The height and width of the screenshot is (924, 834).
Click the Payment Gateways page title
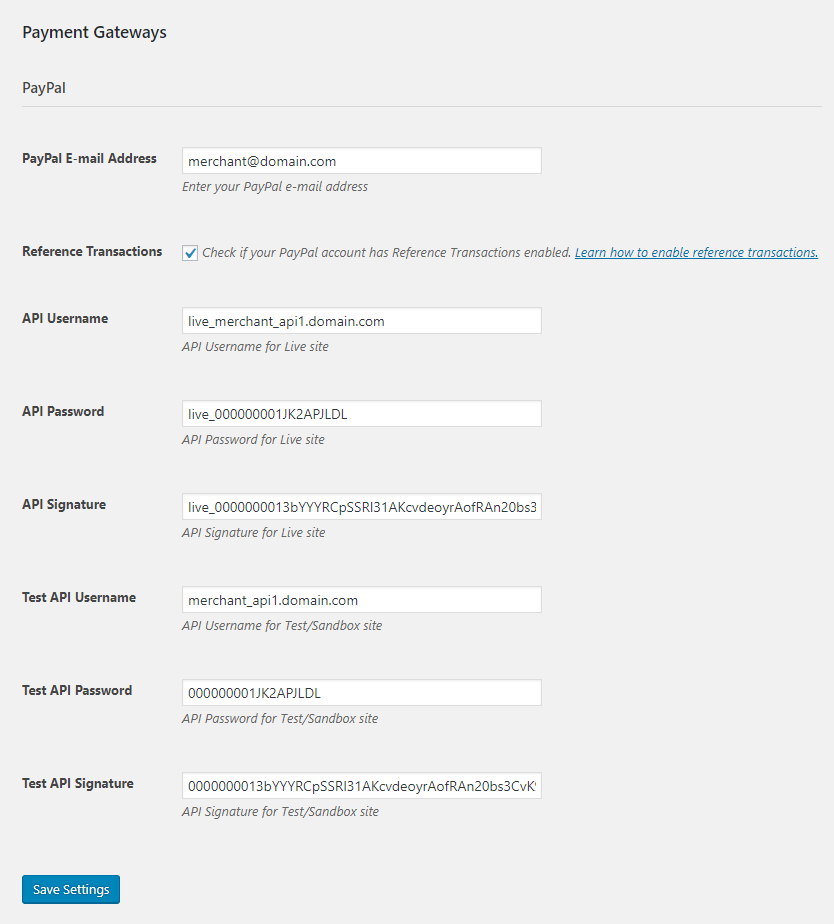tap(94, 32)
